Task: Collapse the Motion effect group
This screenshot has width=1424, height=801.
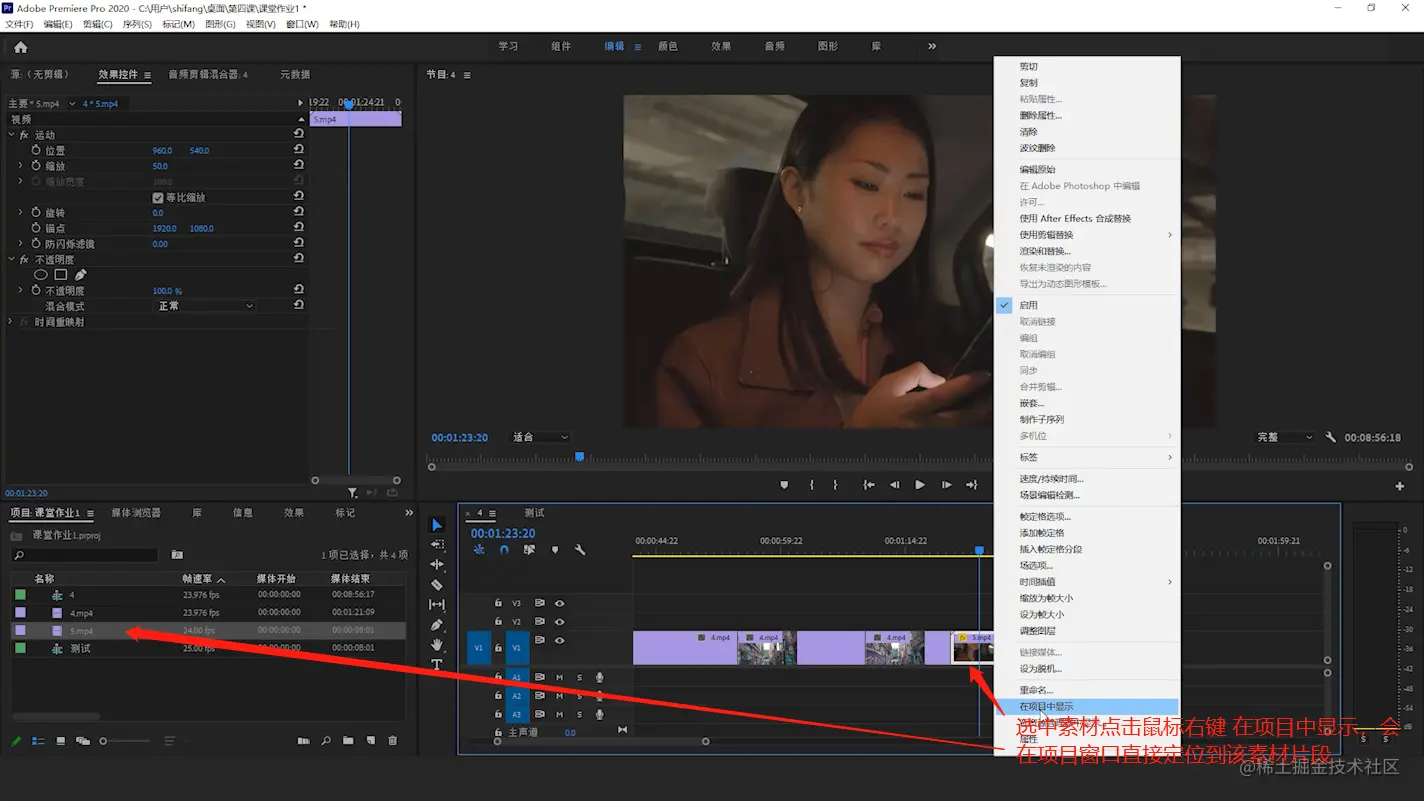Action: point(12,135)
